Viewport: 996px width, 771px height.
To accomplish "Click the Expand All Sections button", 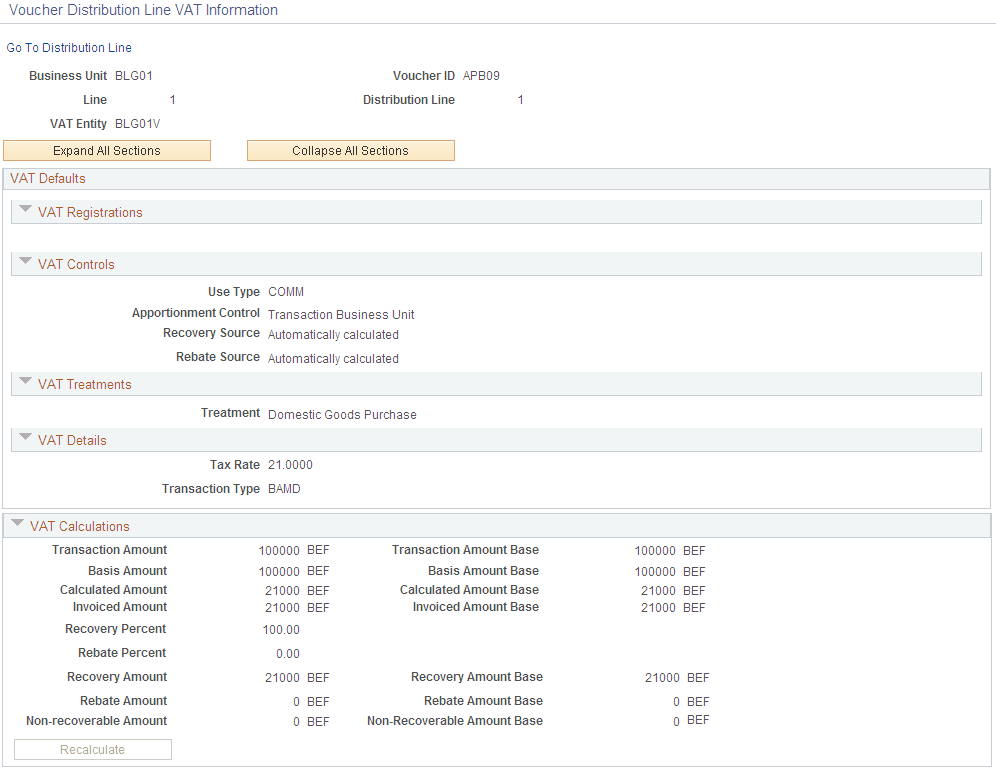I will coord(107,150).
